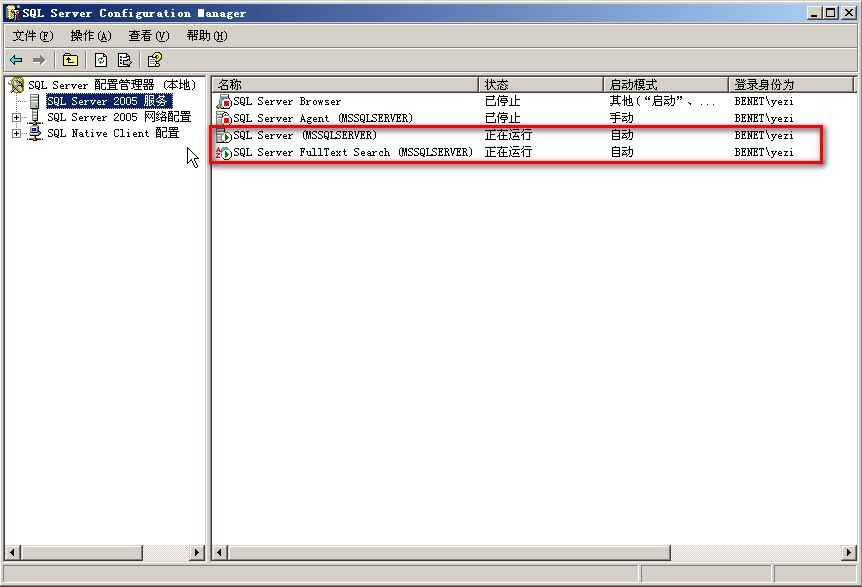Click 正在运行 status of SQL Server (MSSQLSERVER)
This screenshot has height=587, width=862.
pos(508,135)
